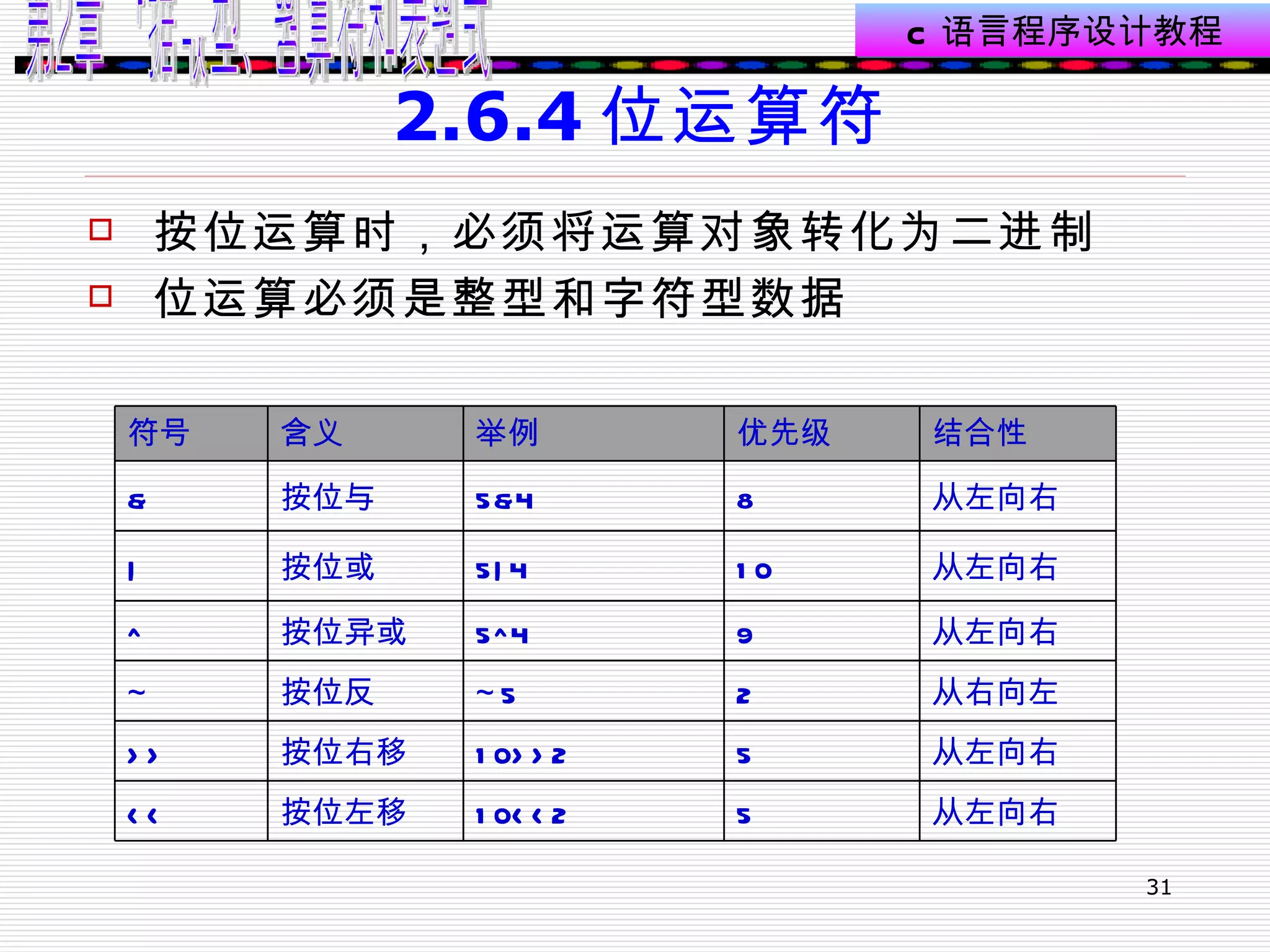Click the priority value '8' for 按位与

(745, 501)
